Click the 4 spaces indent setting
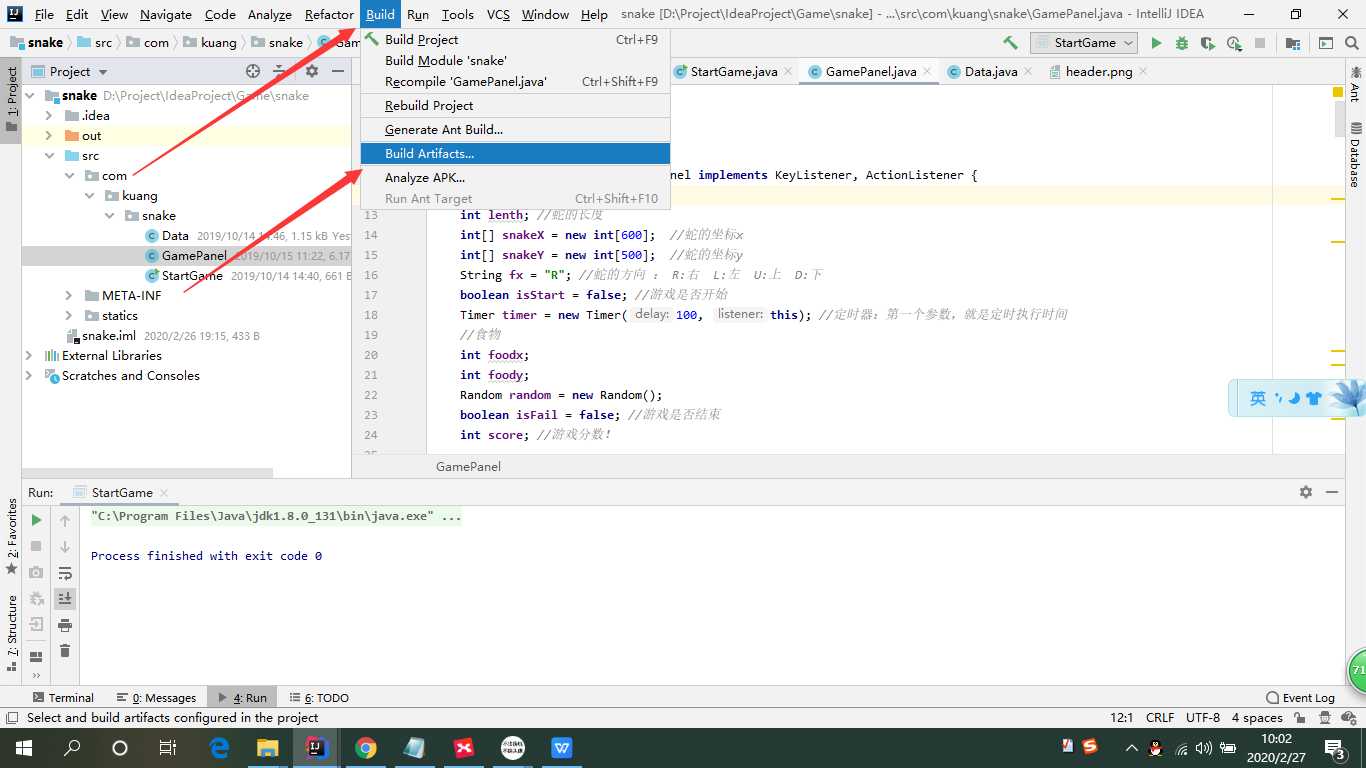 (1257, 718)
